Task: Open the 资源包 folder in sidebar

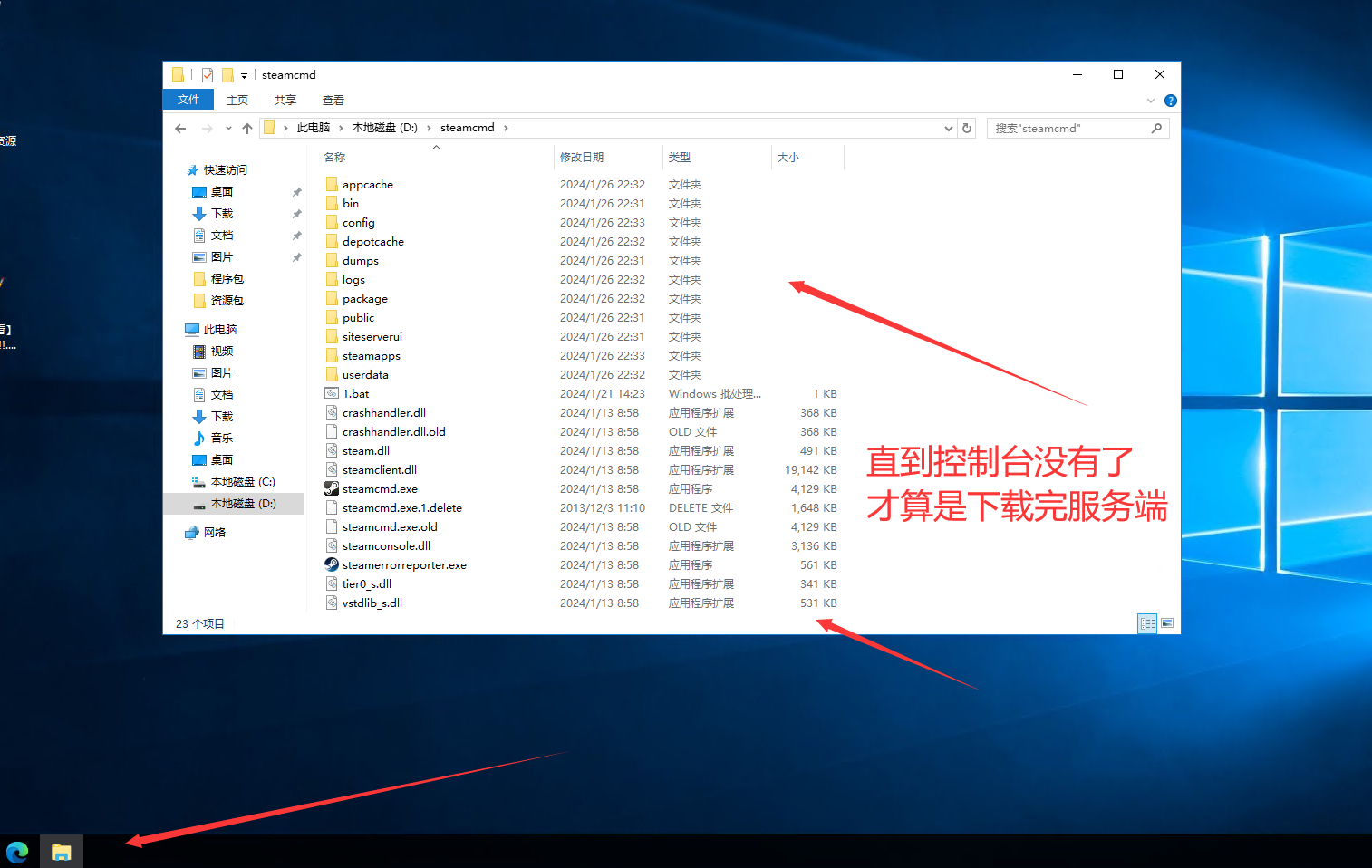Action: coord(218,300)
